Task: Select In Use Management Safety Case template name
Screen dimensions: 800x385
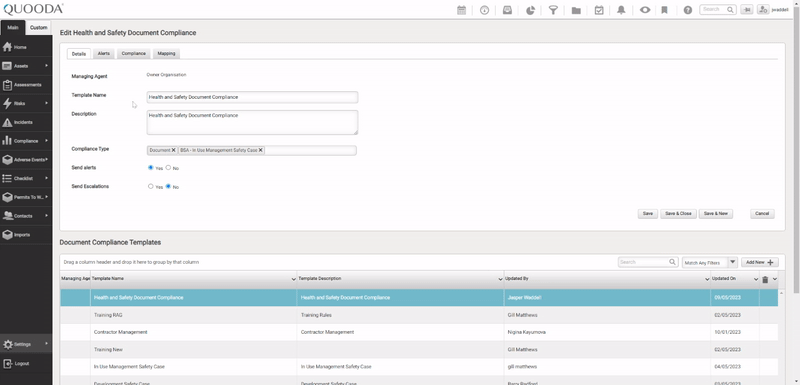Action: [129, 367]
